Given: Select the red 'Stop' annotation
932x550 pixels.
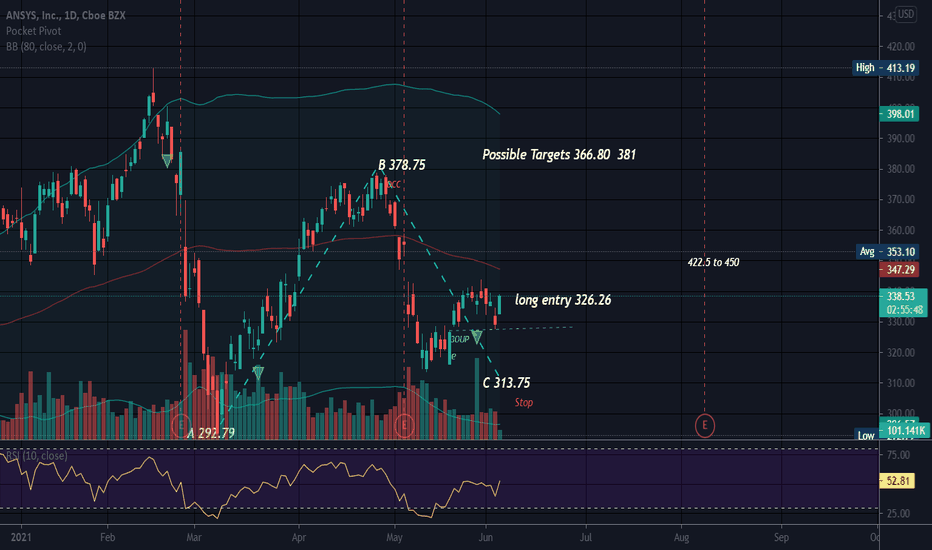Looking at the screenshot, I should coord(524,403).
